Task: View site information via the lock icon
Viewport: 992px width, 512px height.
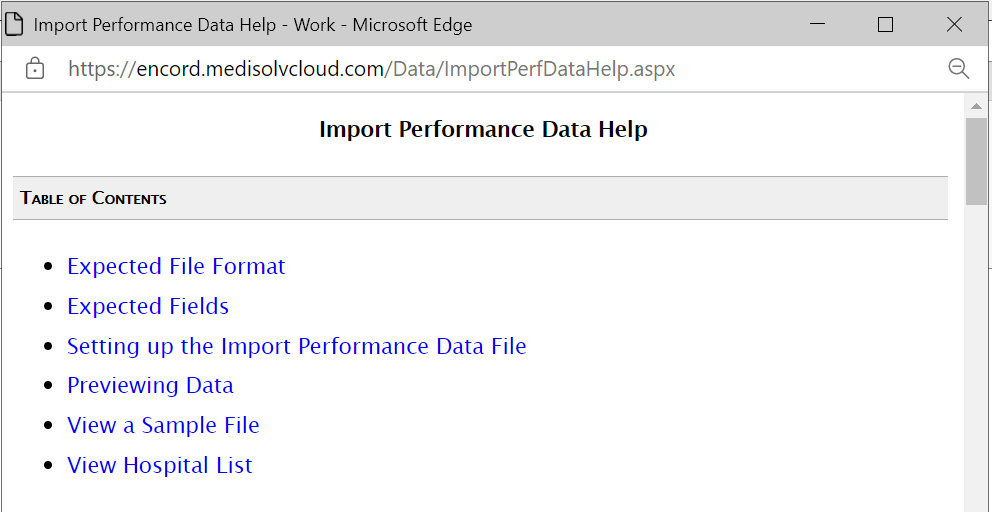Action: (35, 68)
